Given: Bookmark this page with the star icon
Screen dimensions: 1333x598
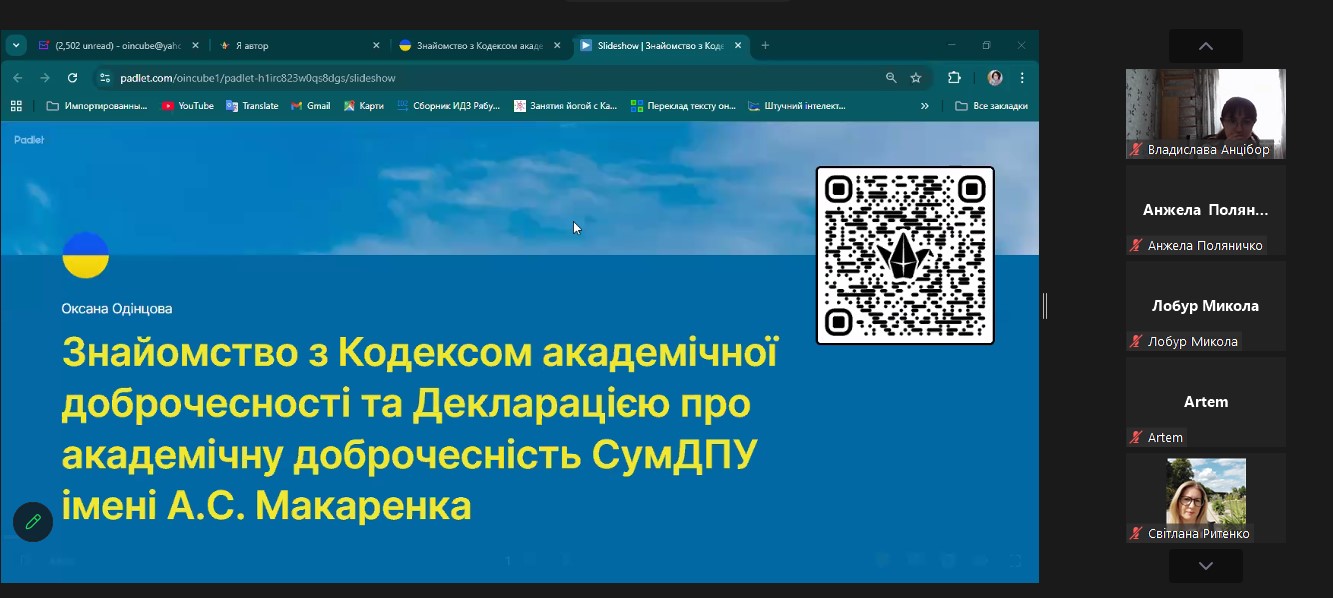Looking at the screenshot, I should point(916,78).
